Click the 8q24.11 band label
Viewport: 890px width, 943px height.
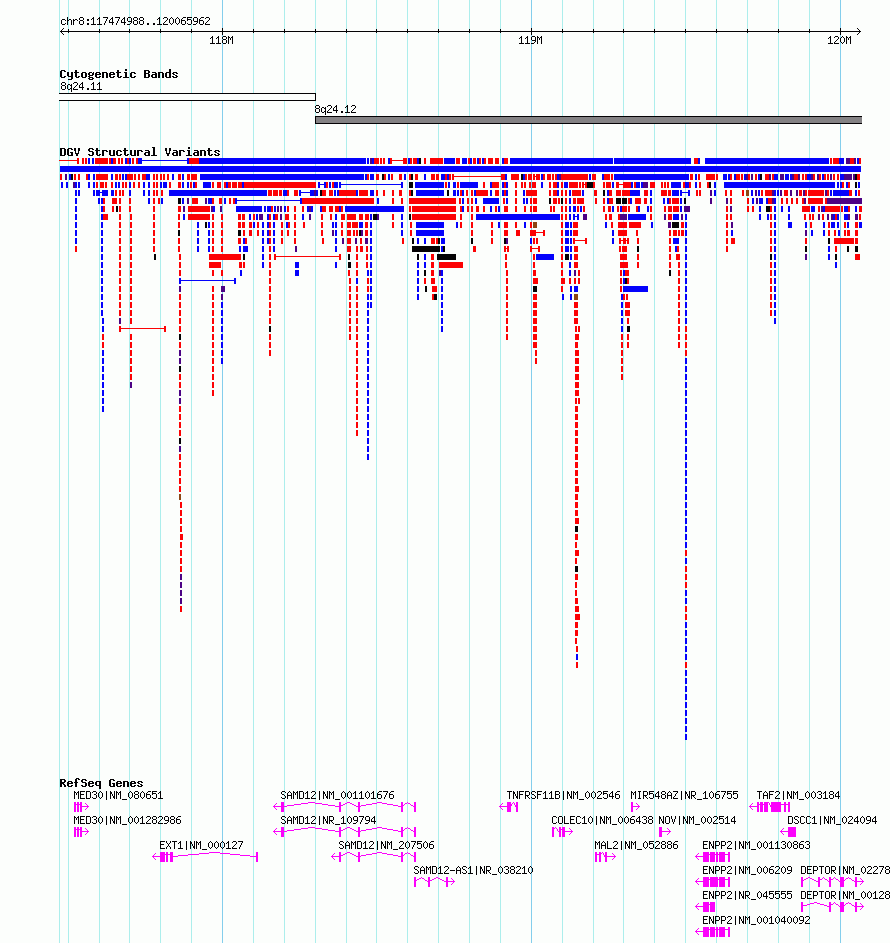coord(81,86)
